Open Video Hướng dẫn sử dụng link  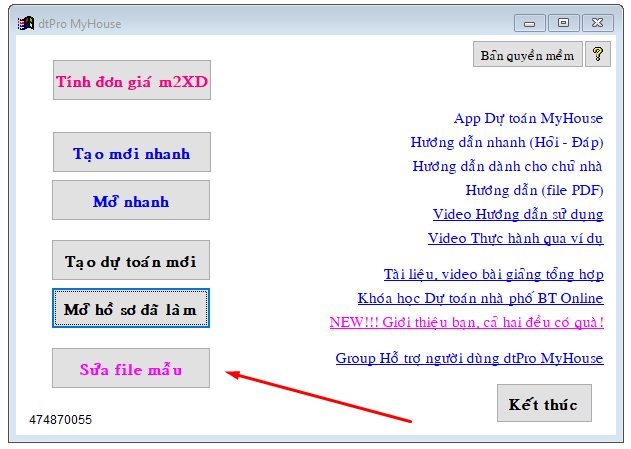pos(517,214)
